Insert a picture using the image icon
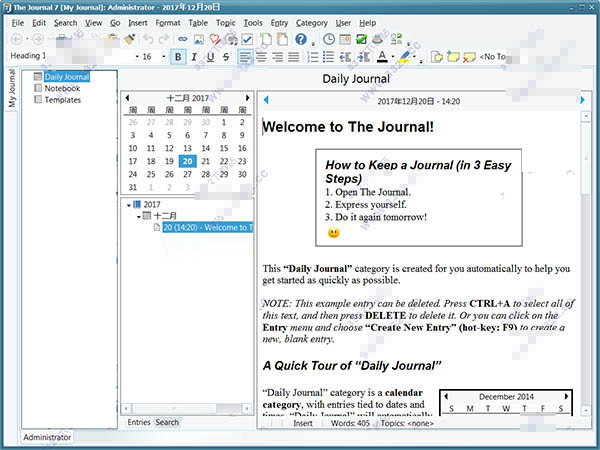The width and height of the screenshot is (600, 450). (x=199, y=39)
